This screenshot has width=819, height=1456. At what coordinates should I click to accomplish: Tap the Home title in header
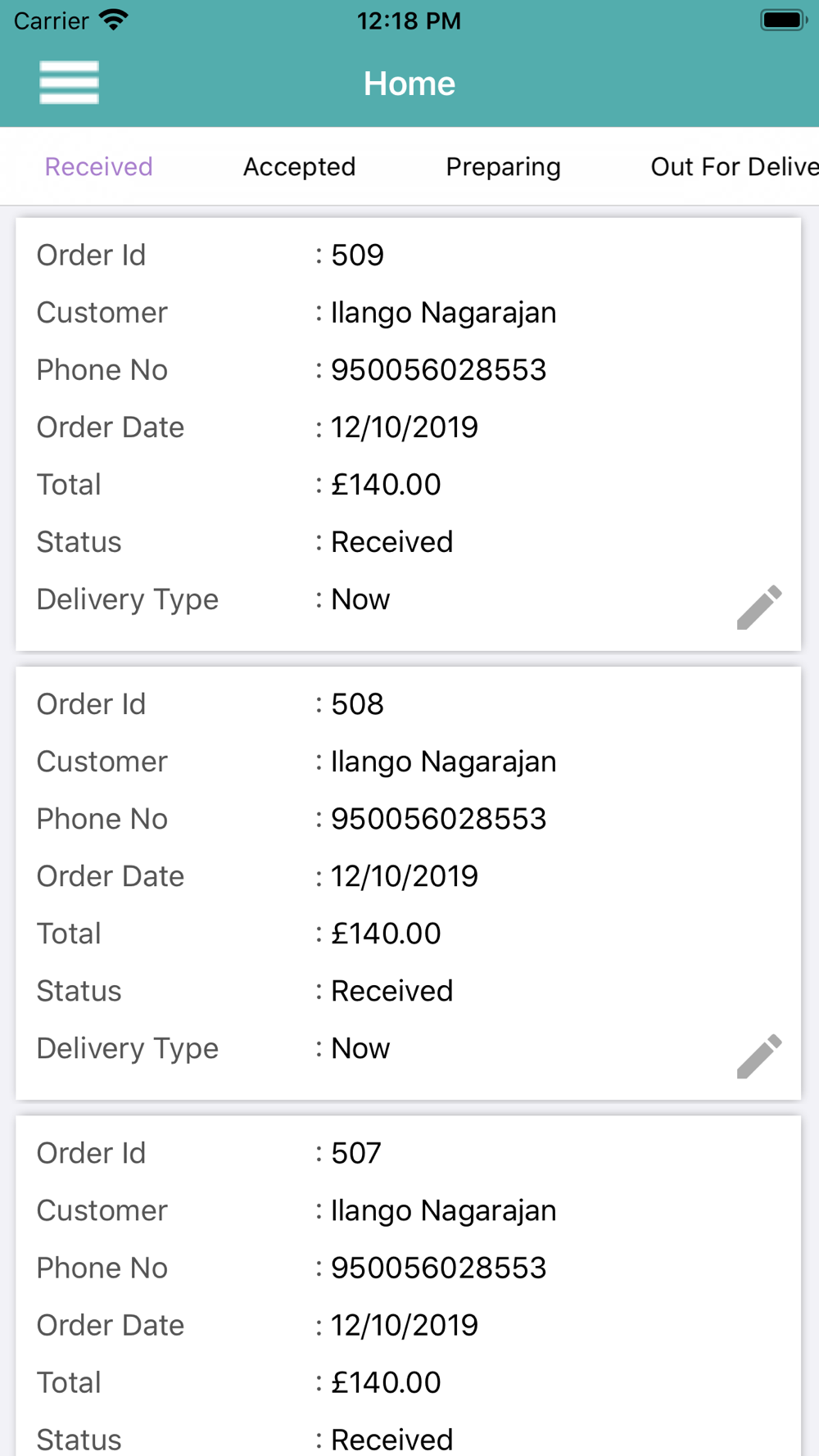[x=409, y=84]
